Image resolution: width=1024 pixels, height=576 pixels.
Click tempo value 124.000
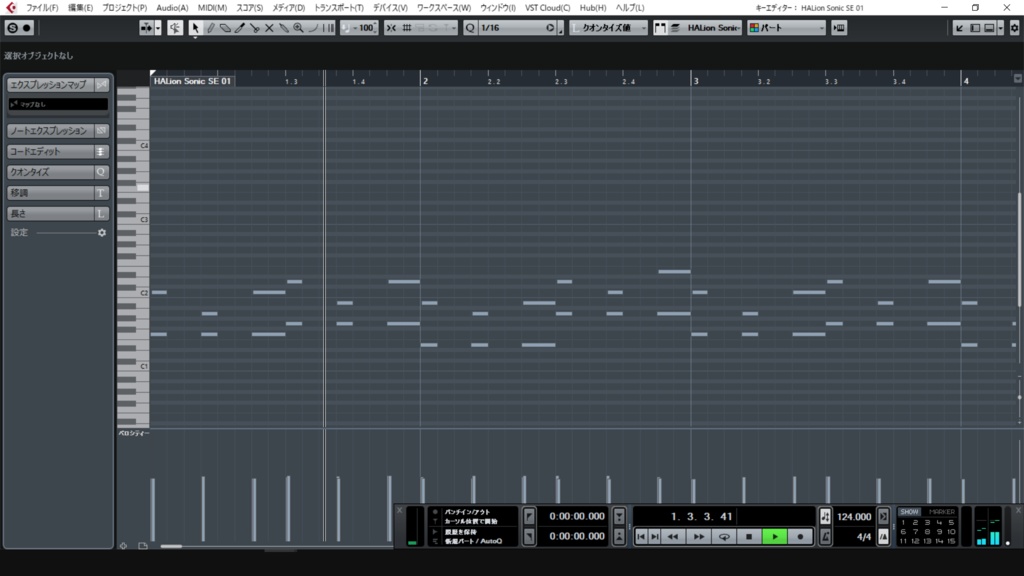pyautogui.click(x=854, y=517)
